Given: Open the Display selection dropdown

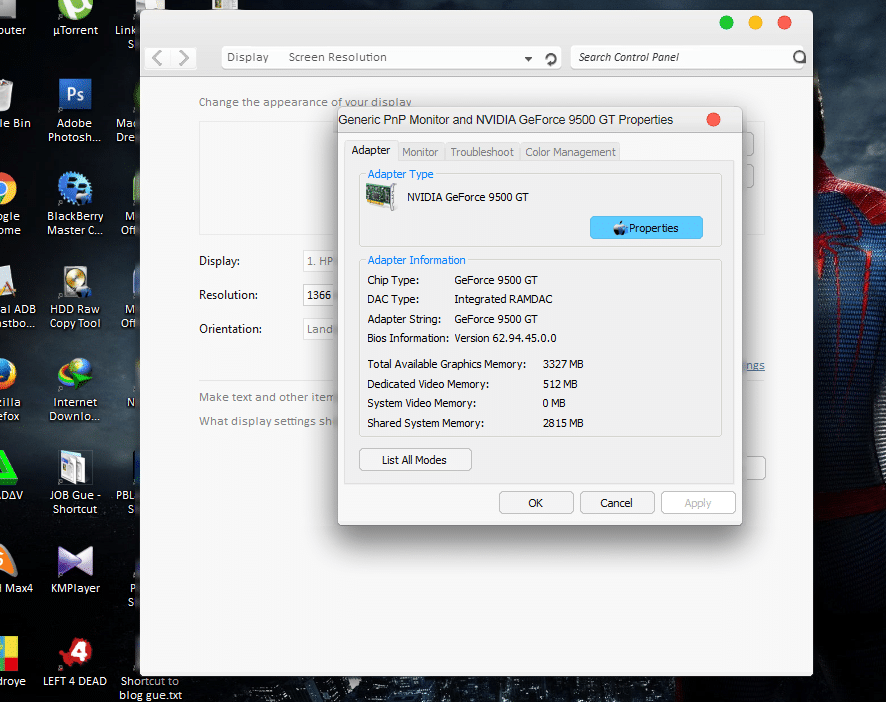Looking at the screenshot, I should pos(320,261).
